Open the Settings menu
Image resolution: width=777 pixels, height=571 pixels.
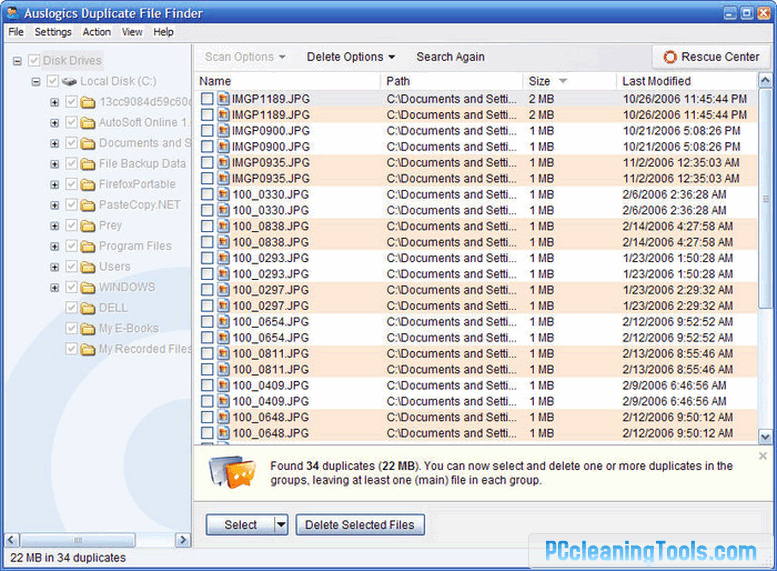click(53, 32)
